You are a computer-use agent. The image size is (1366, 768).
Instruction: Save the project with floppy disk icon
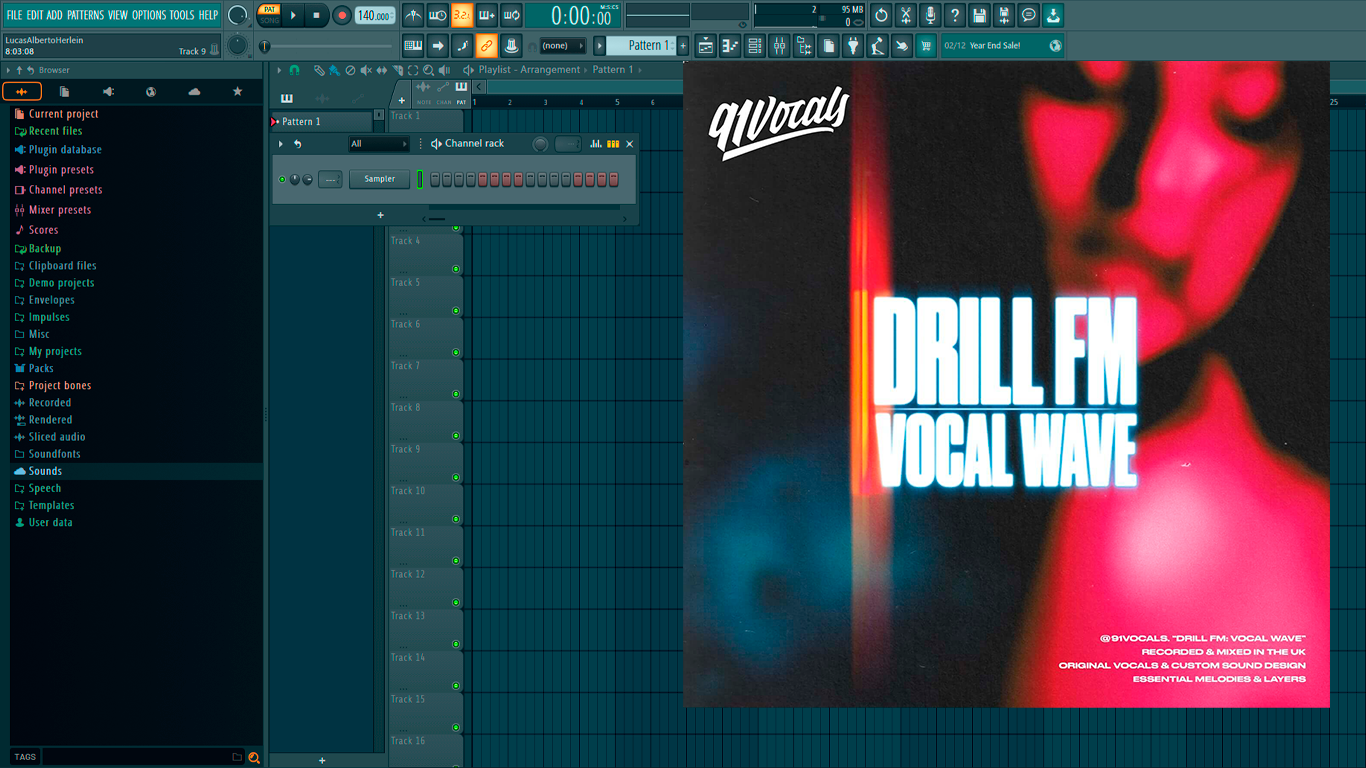click(979, 15)
